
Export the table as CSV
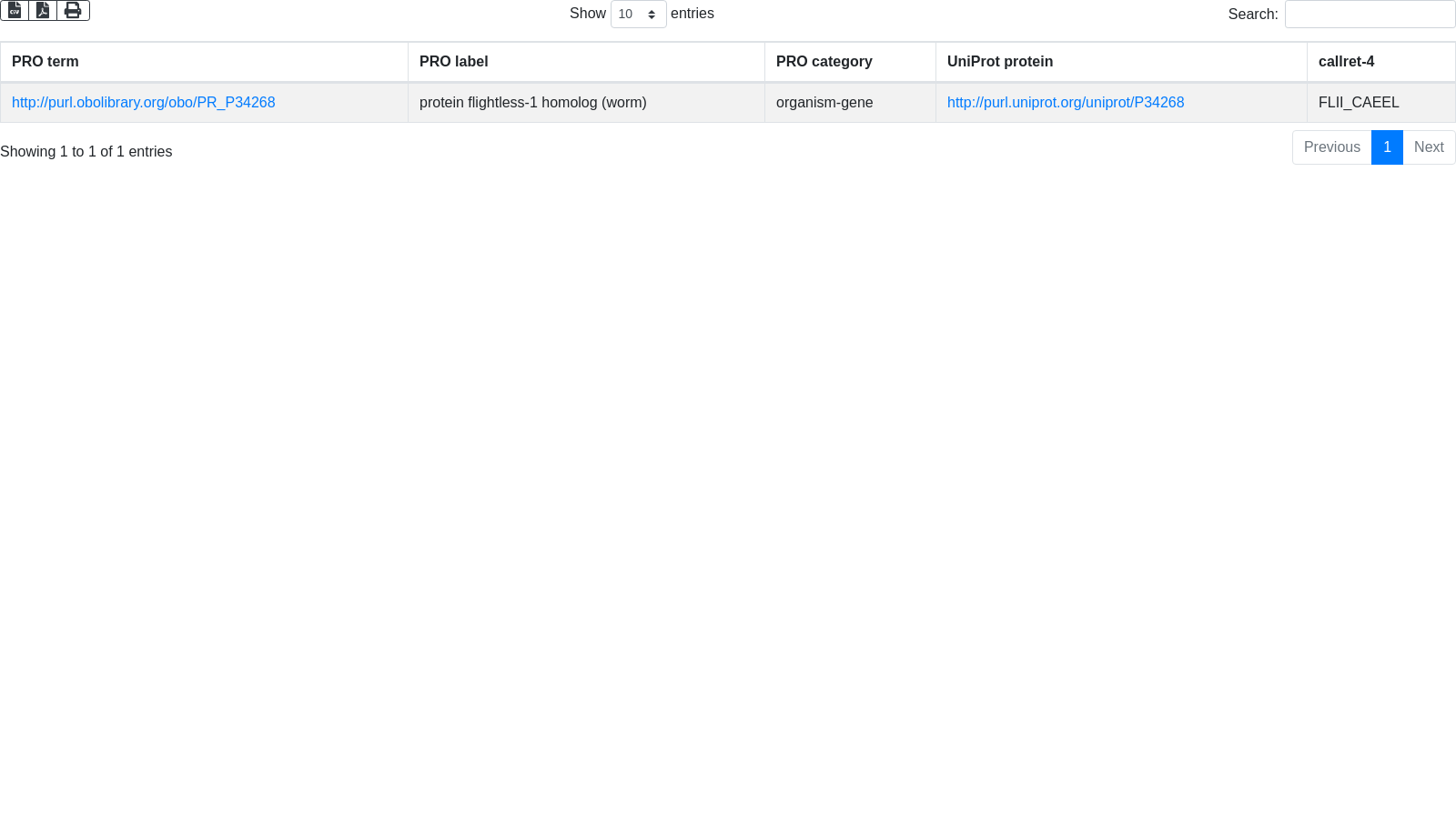point(15,10)
